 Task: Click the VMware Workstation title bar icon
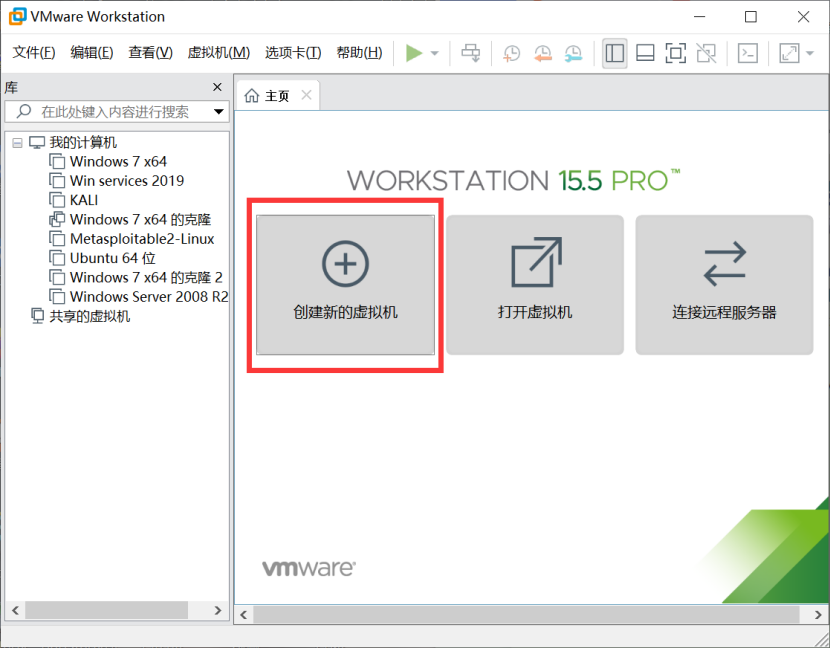pos(17,16)
